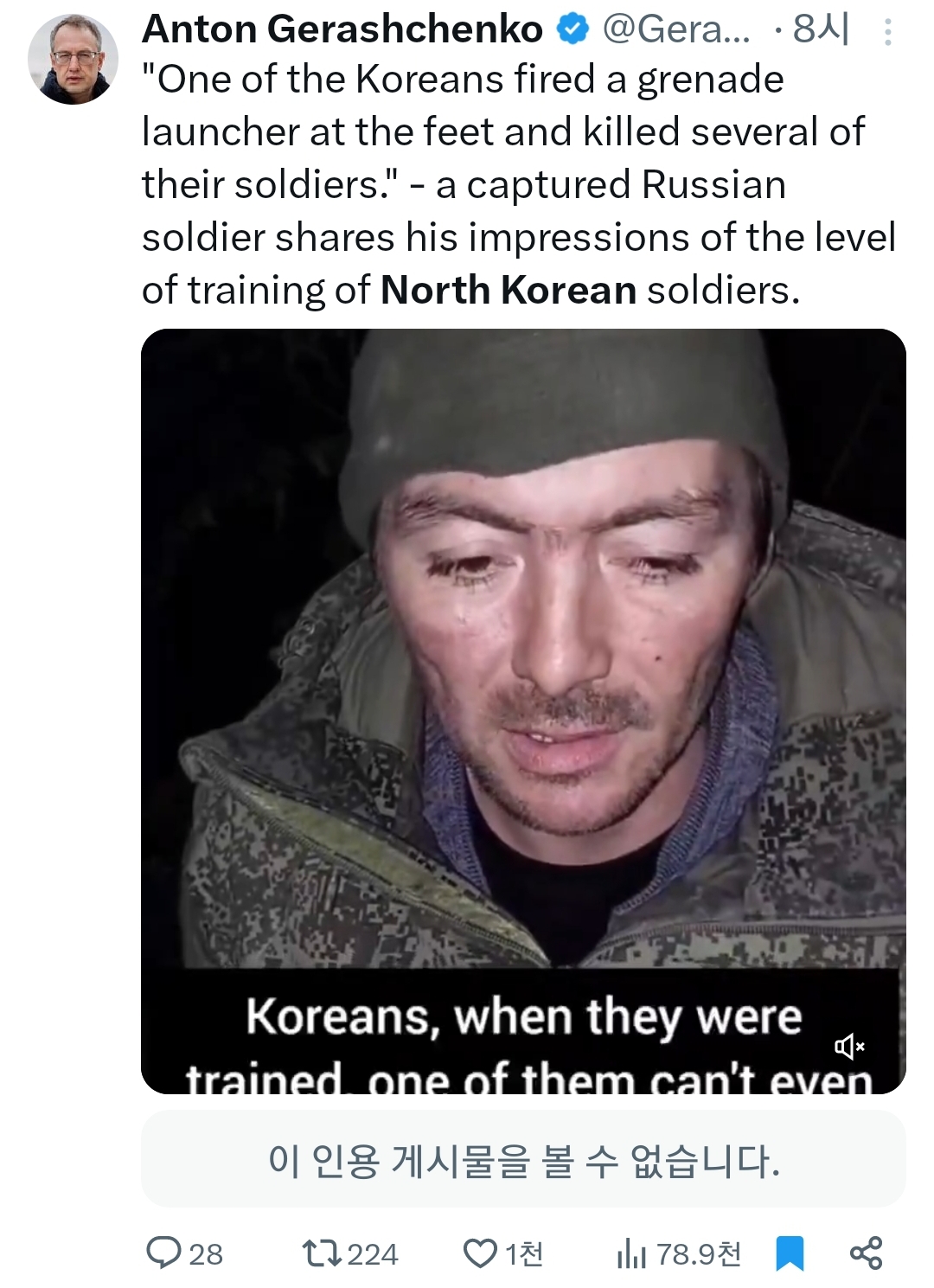Tap the repost arrows icon
This screenshot has width=934, height=1288.
point(322,1253)
